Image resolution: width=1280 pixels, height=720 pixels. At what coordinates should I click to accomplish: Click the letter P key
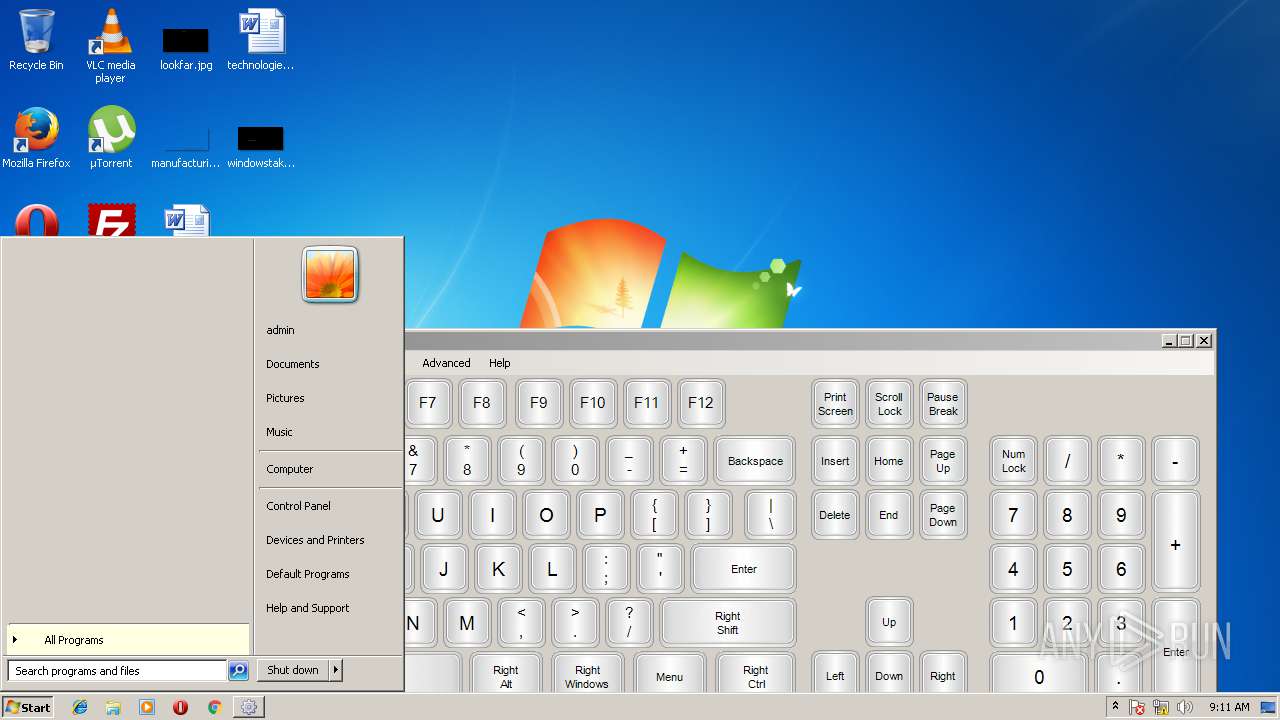point(600,515)
